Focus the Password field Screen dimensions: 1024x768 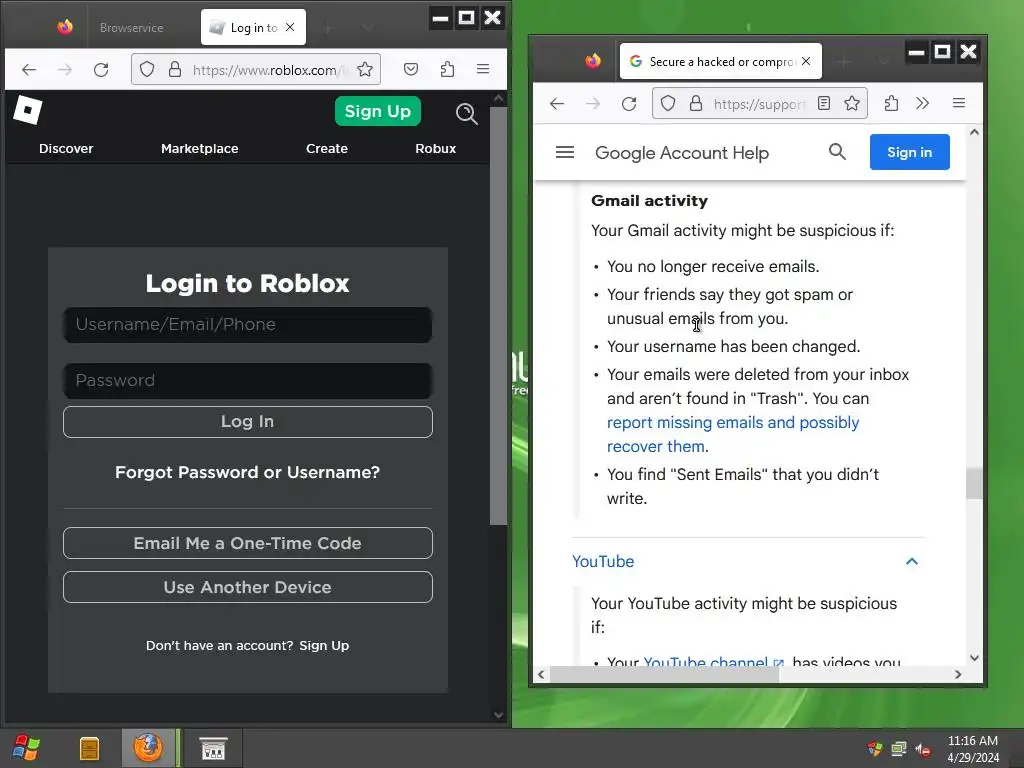click(248, 381)
